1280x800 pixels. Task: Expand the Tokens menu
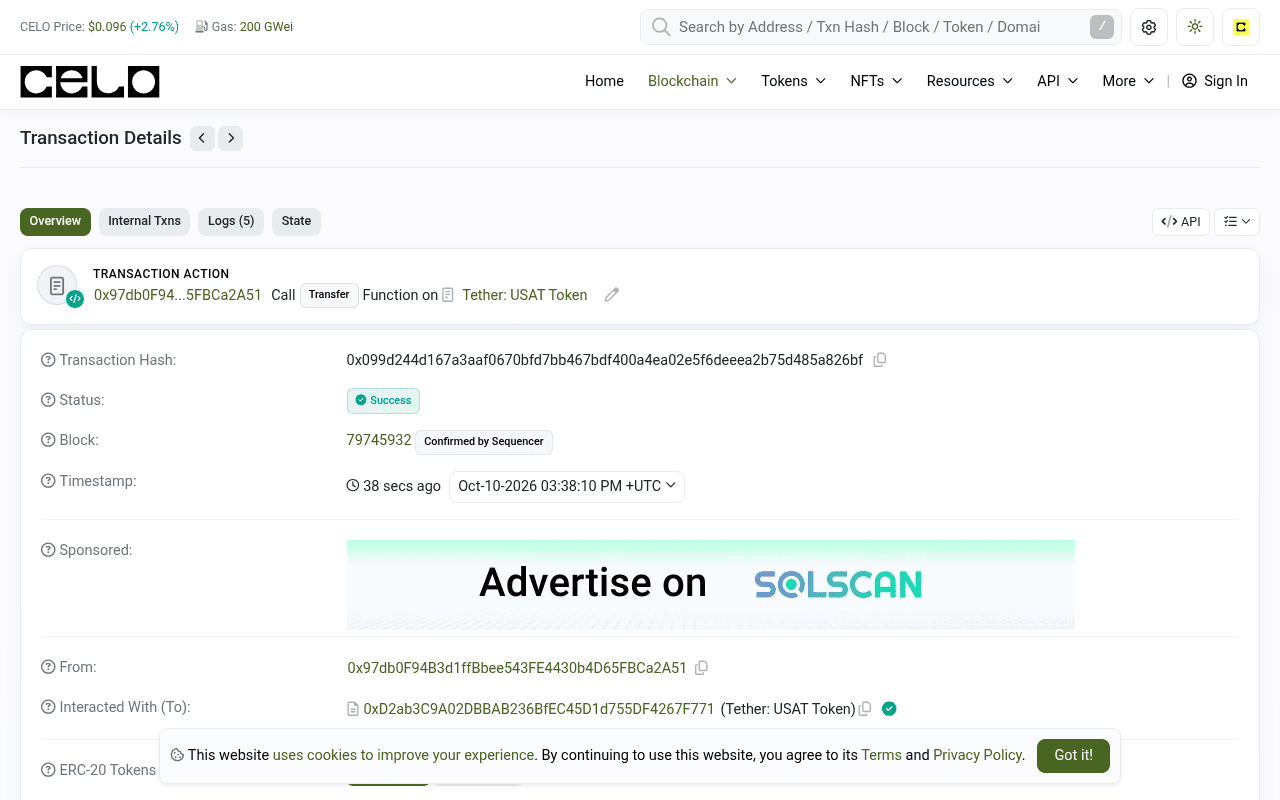click(793, 81)
